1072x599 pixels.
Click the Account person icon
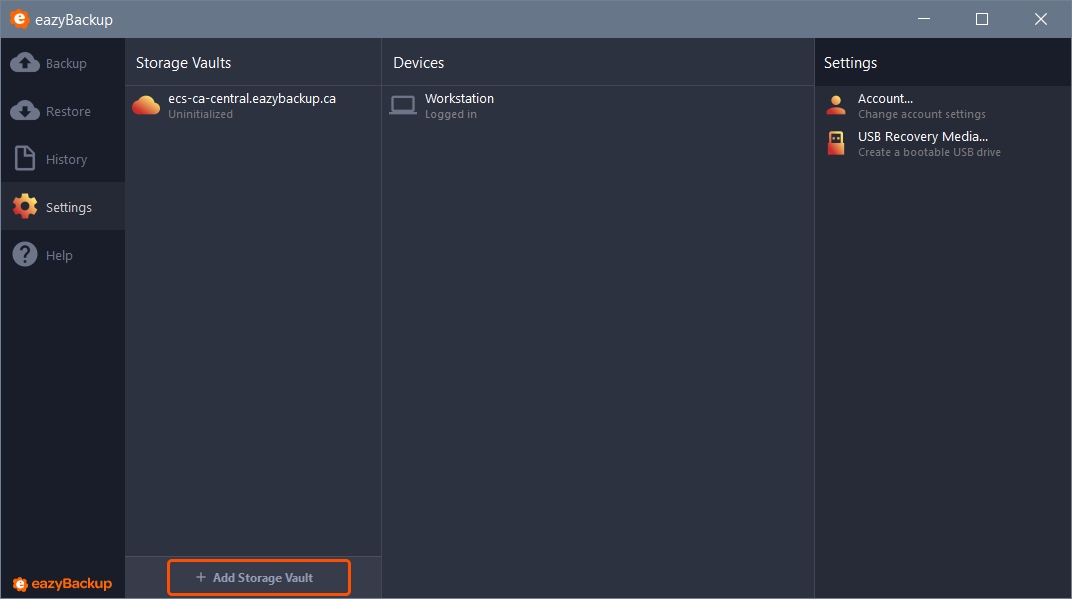(835, 105)
